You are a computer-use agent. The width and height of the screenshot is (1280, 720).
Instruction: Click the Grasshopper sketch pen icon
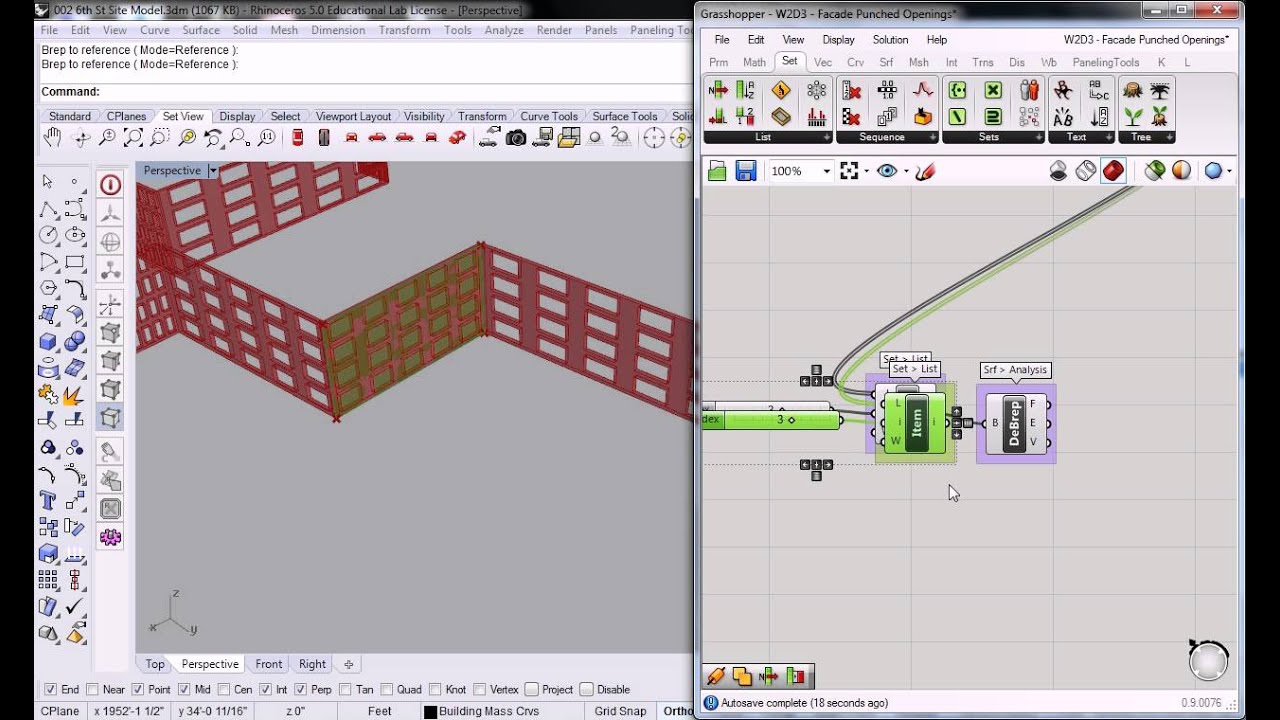point(925,171)
